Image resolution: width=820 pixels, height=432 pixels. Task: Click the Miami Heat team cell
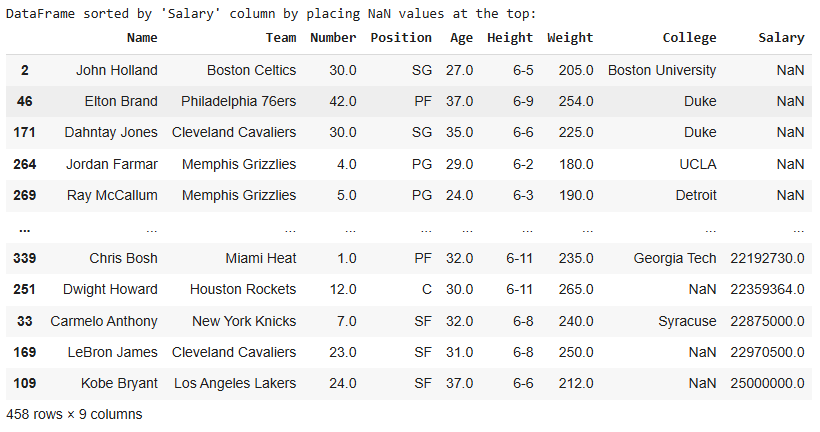pos(261,258)
